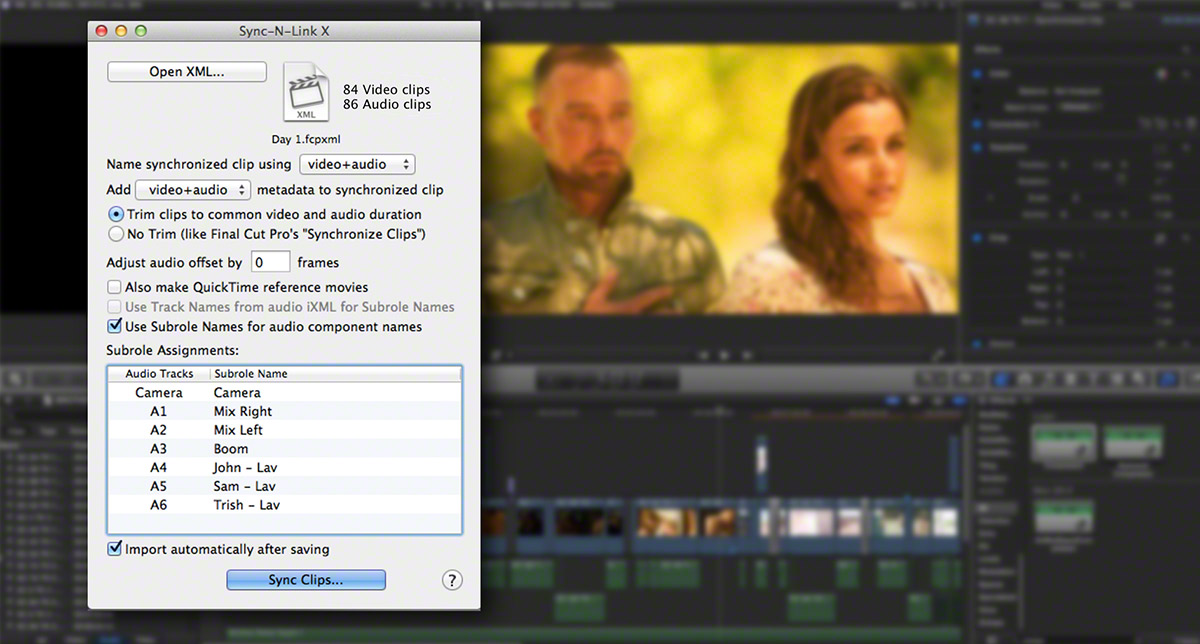Click the 86 Audio clips text
Viewport: 1200px width, 644px height.
click(387, 104)
